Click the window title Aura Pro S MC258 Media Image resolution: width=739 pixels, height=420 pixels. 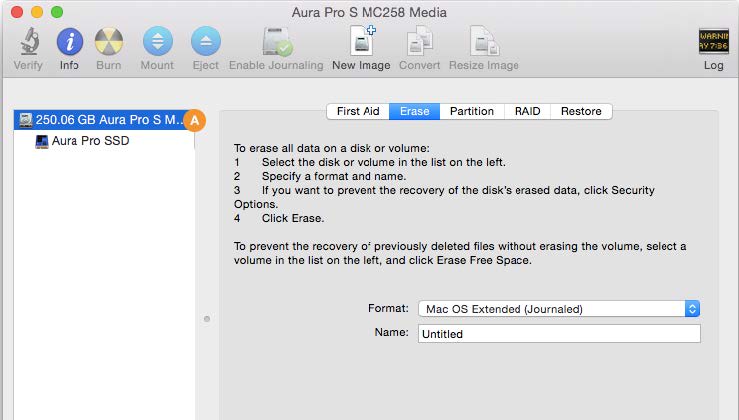369,12
